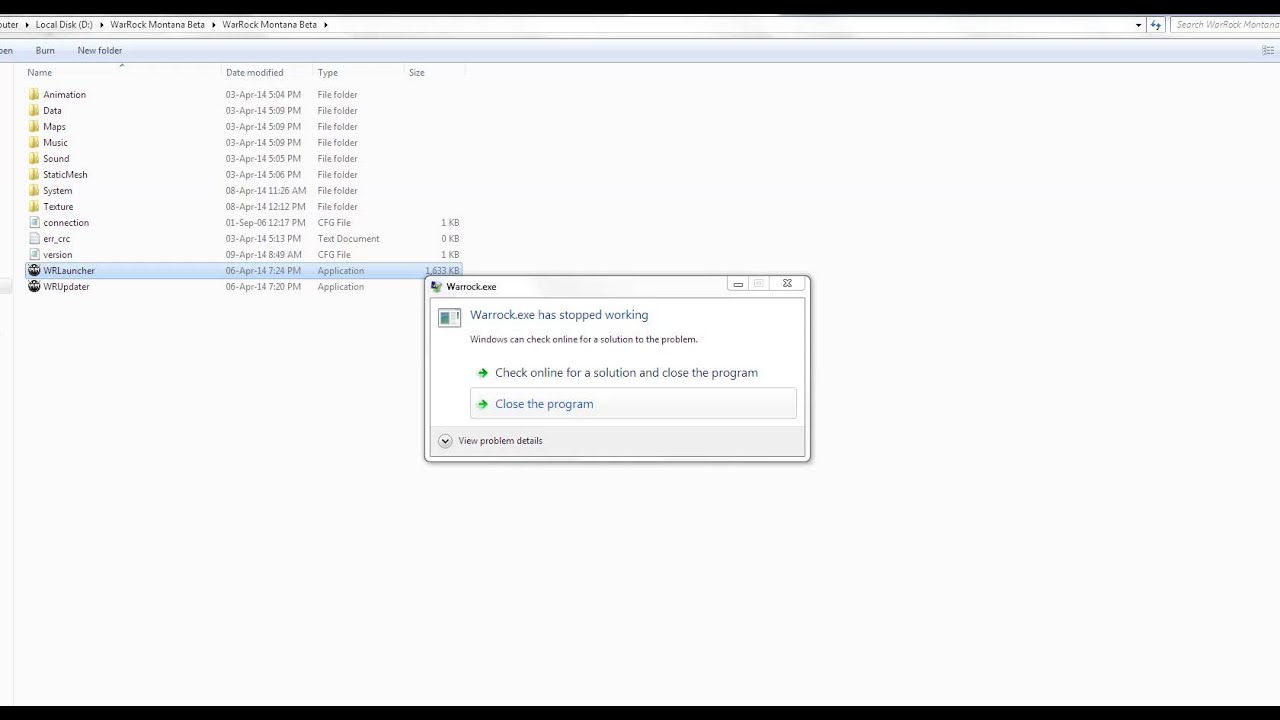Click the crashed program icon in the dialog
The height and width of the screenshot is (720, 1280).
pos(449,317)
